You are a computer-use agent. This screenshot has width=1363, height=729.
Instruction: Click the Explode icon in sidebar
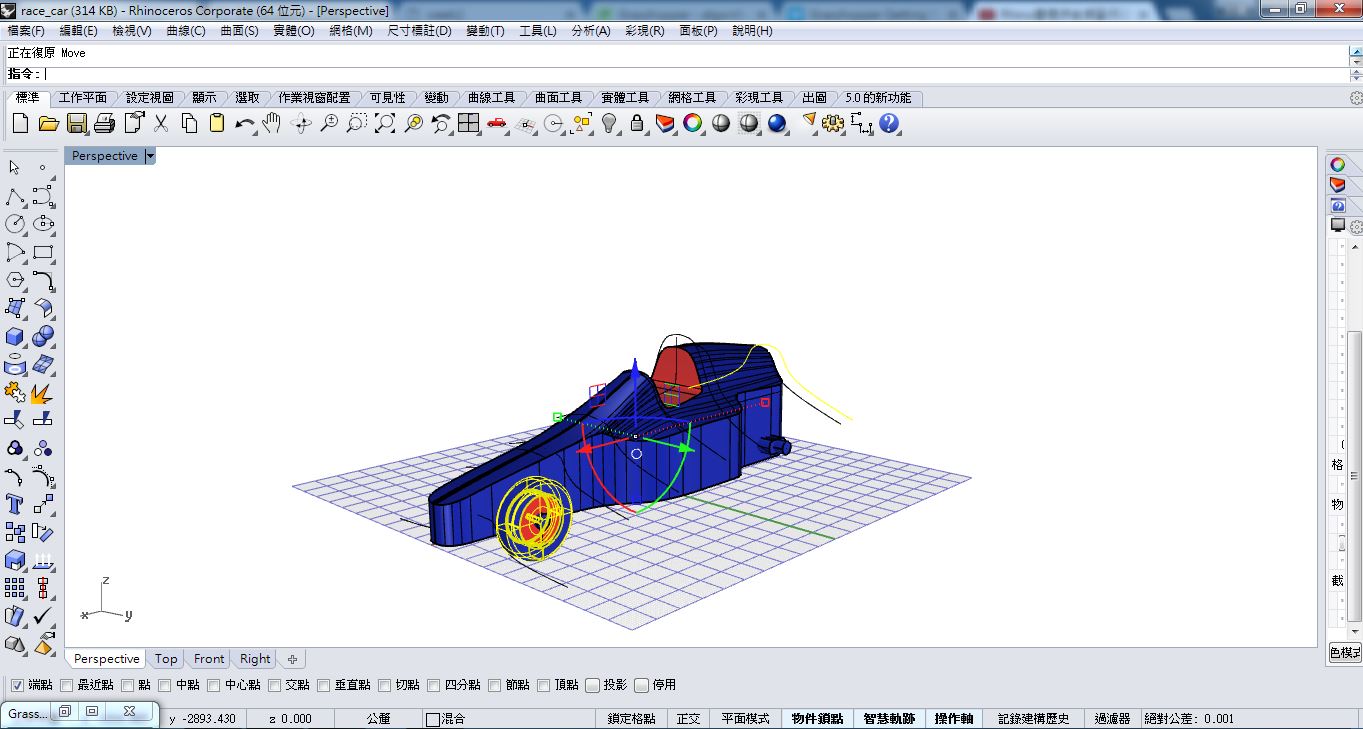click(x=43, y=392)
